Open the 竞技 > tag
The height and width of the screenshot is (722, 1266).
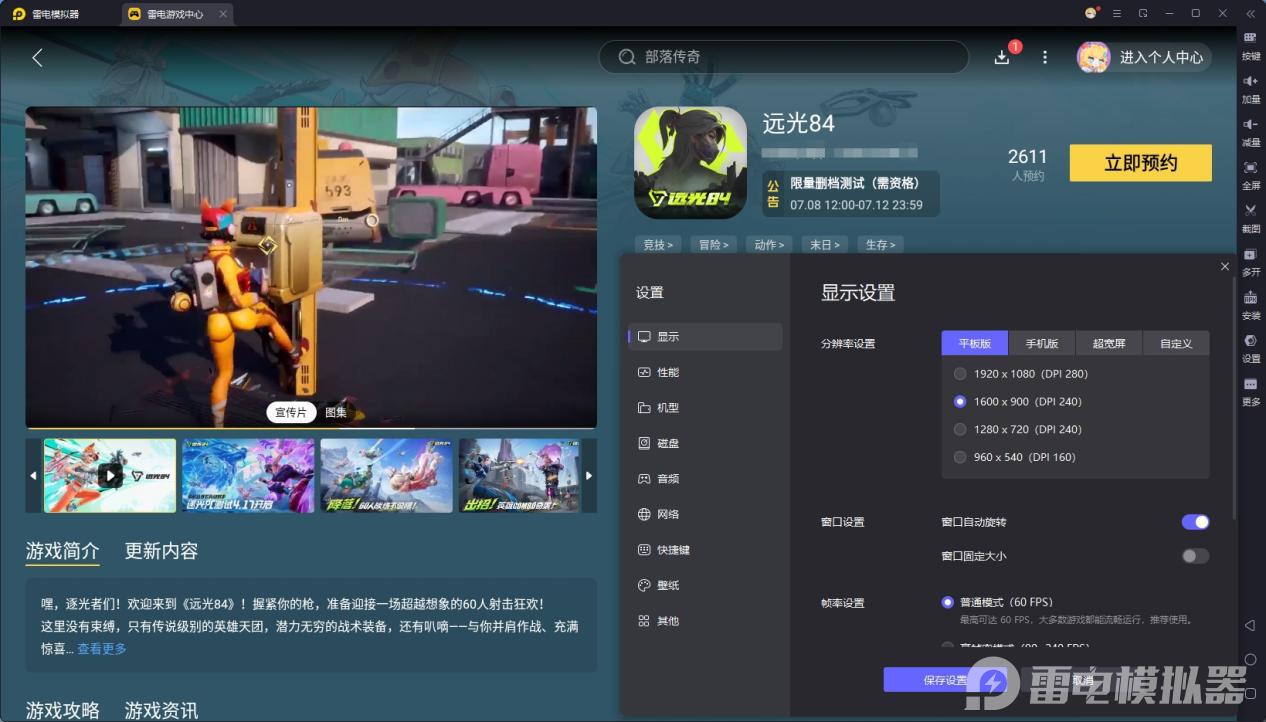[x=658, y=244]
